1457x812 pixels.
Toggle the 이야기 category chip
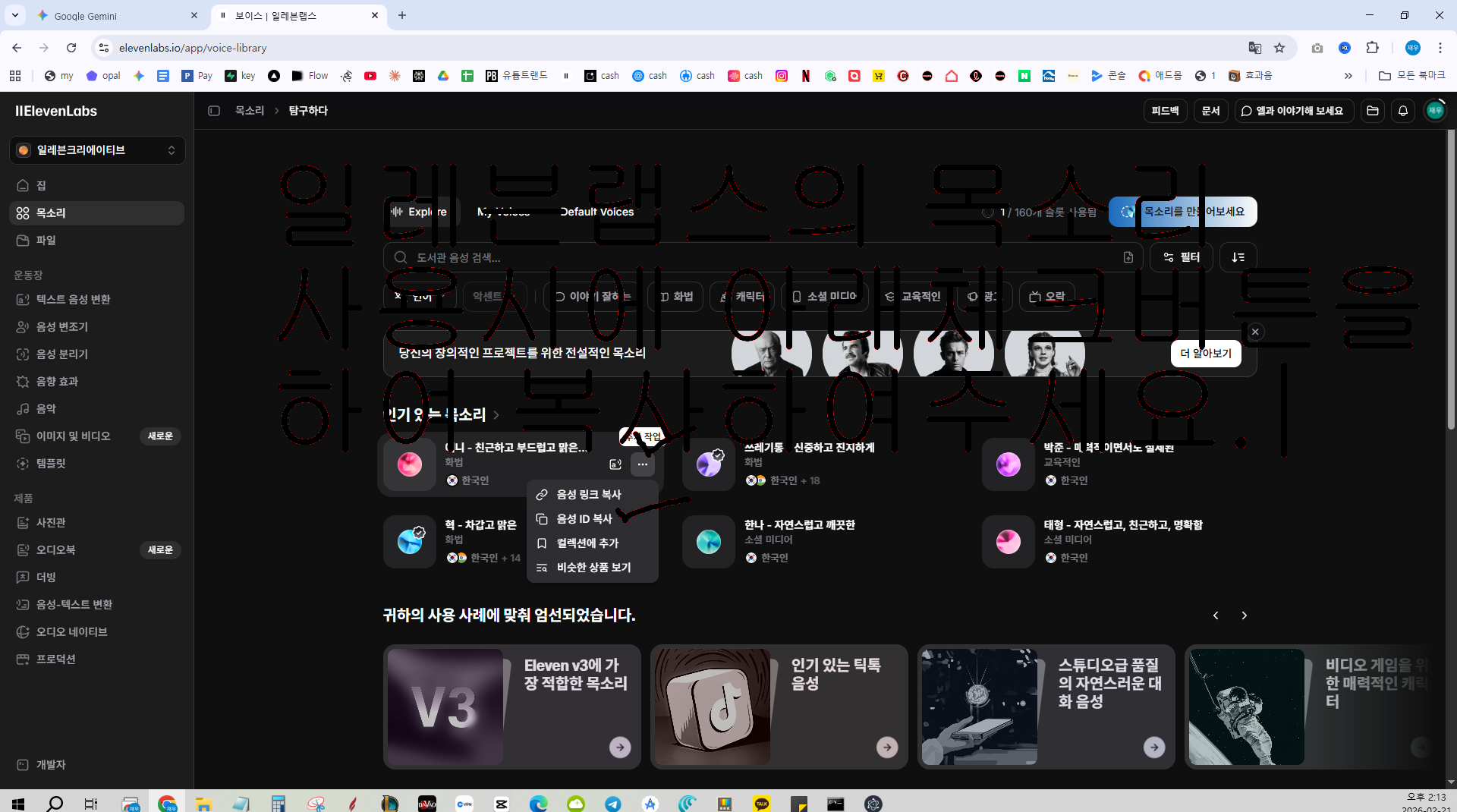[x=592, y=297]
